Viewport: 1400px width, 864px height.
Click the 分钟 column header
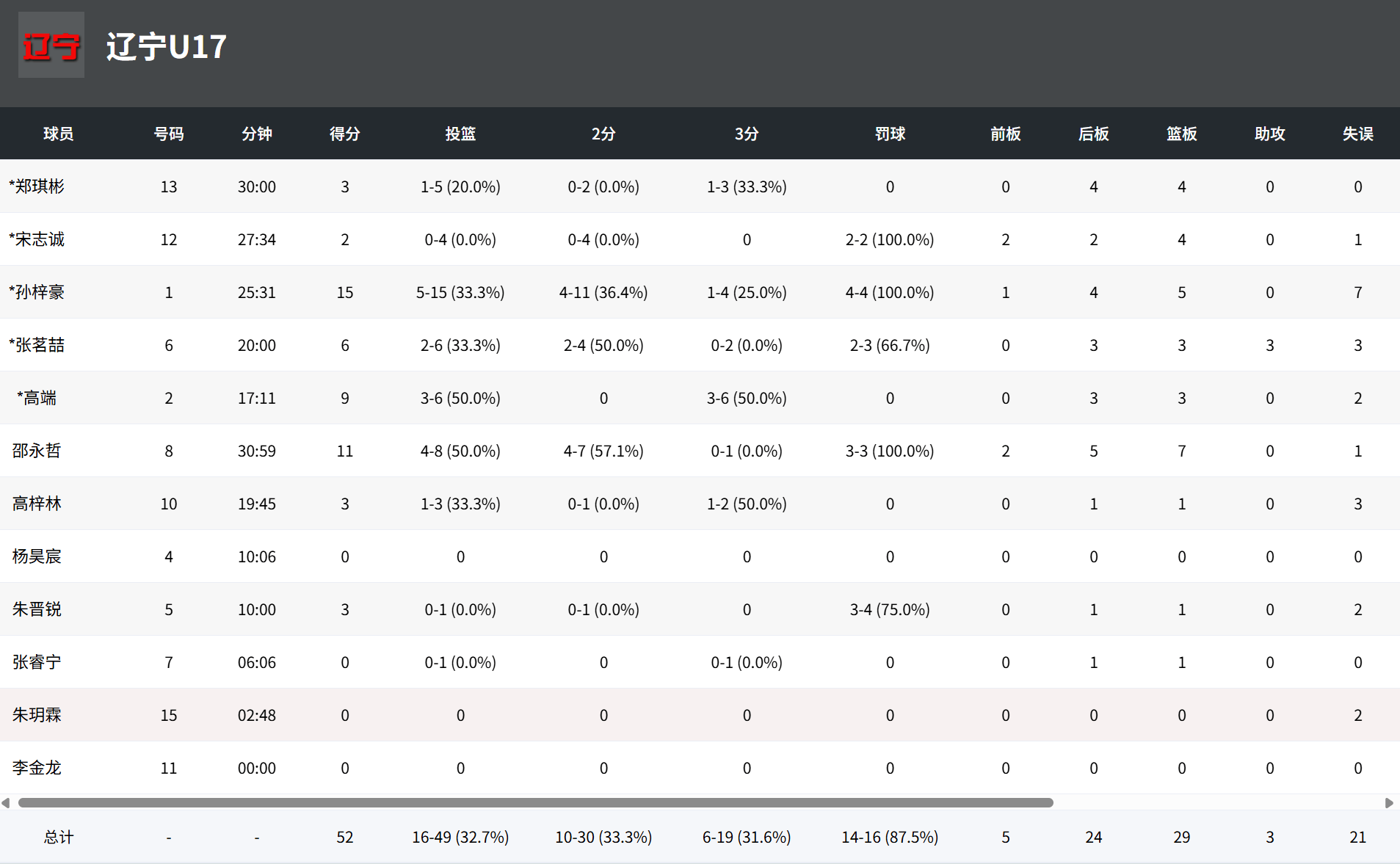(x=256, y=134)
